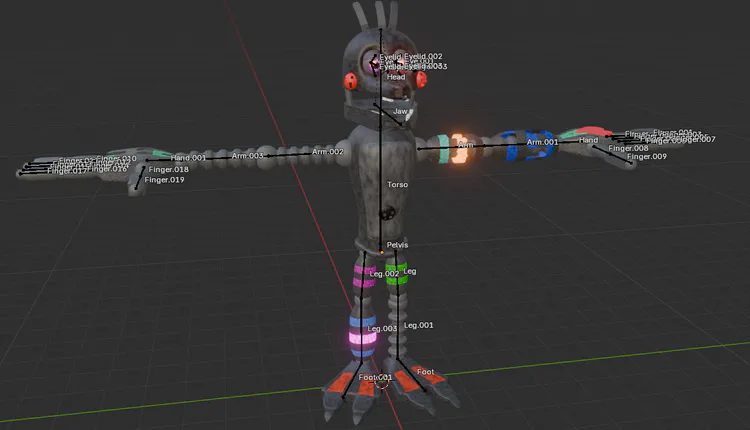Click the Eyelid.002 bone label

(x=423, y=56)
